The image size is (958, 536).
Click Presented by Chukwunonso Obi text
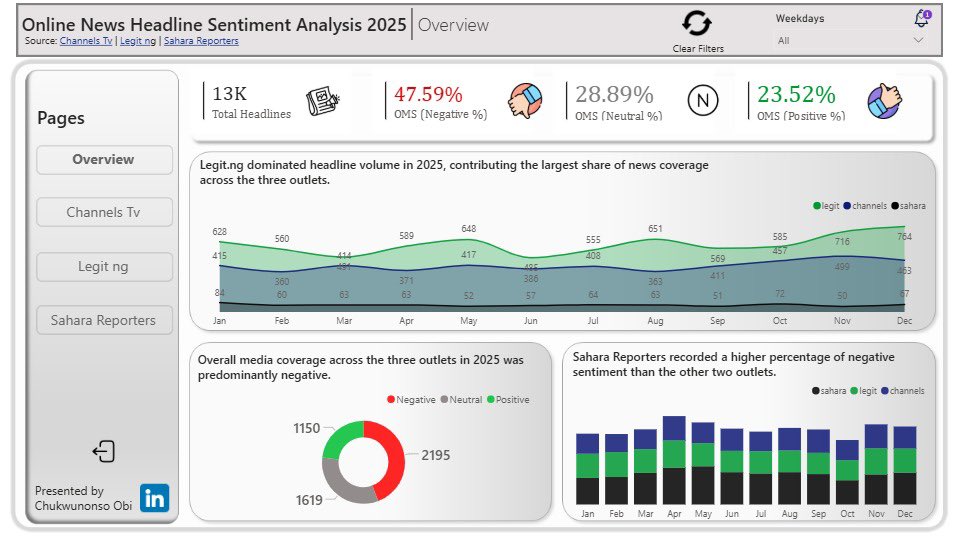83,498
